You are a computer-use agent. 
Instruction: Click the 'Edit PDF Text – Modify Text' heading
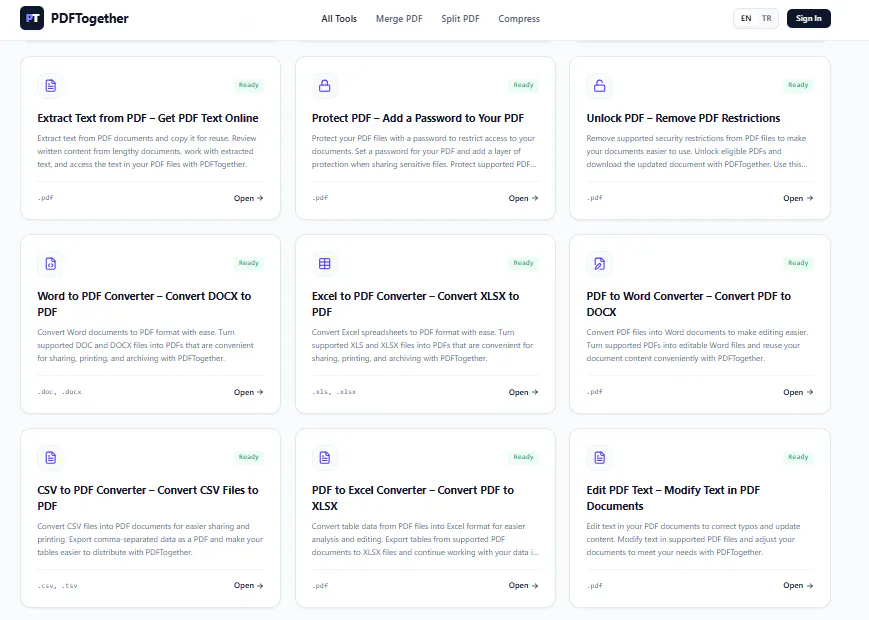[x=673, y=498]
